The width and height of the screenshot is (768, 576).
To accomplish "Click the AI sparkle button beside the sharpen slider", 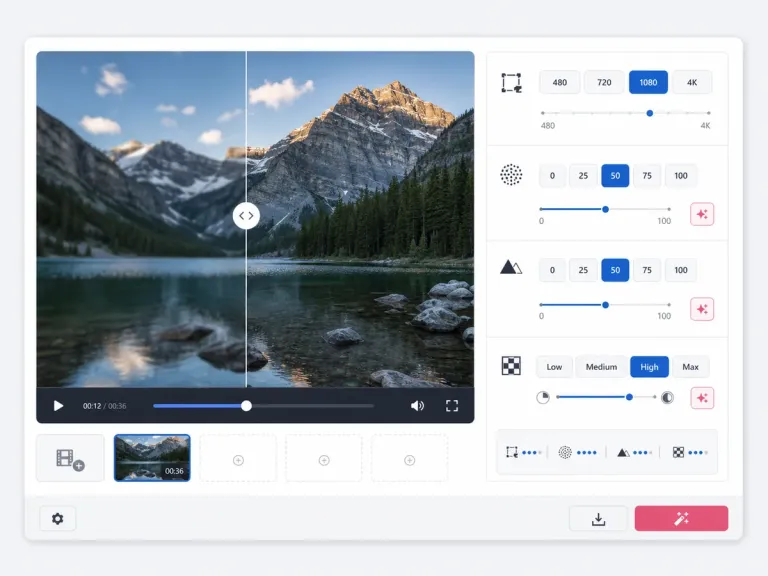I will [702, 309].
